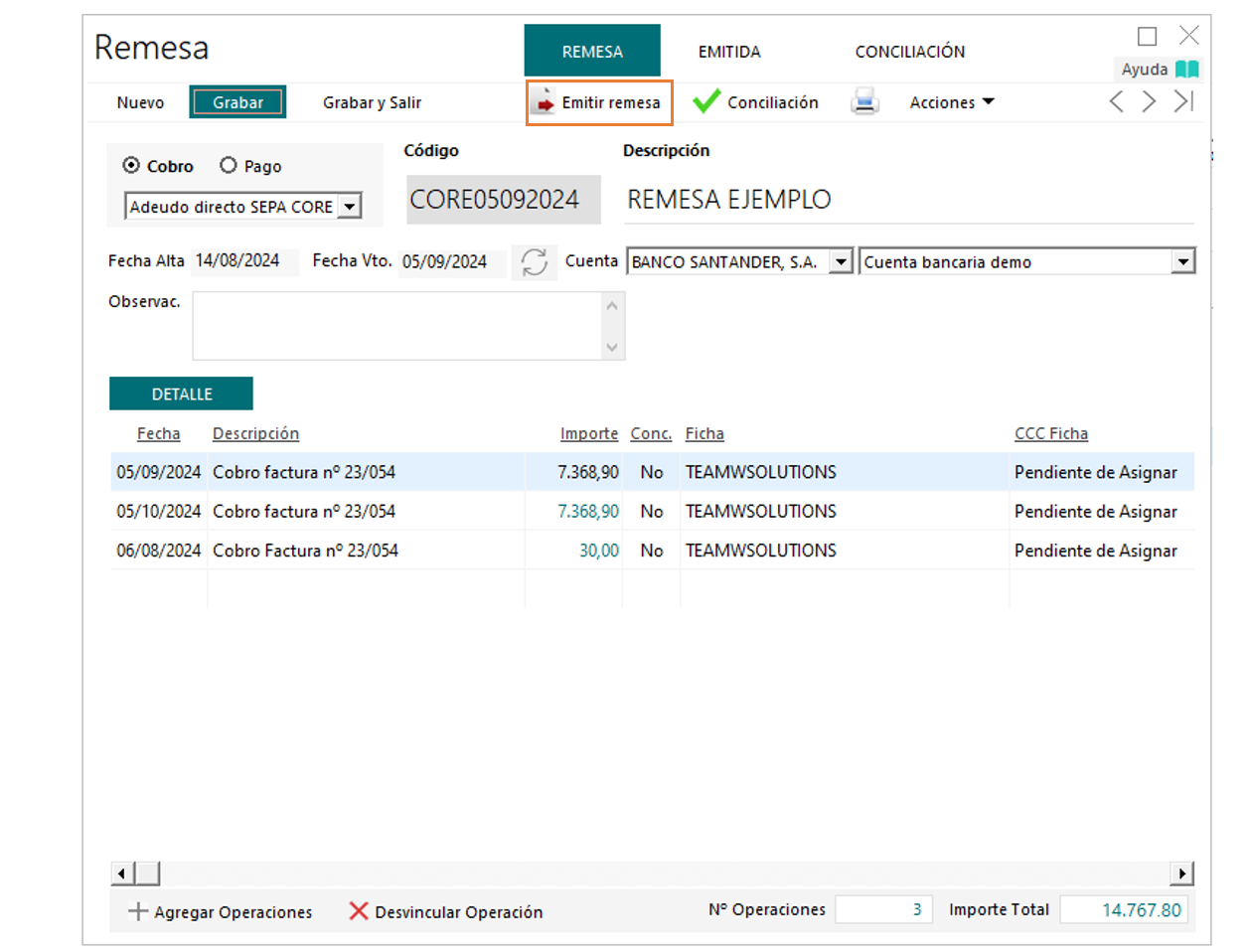Click Grabar y Salir
The height and width of the screenshot is (952, 1250).
(372, 102)
